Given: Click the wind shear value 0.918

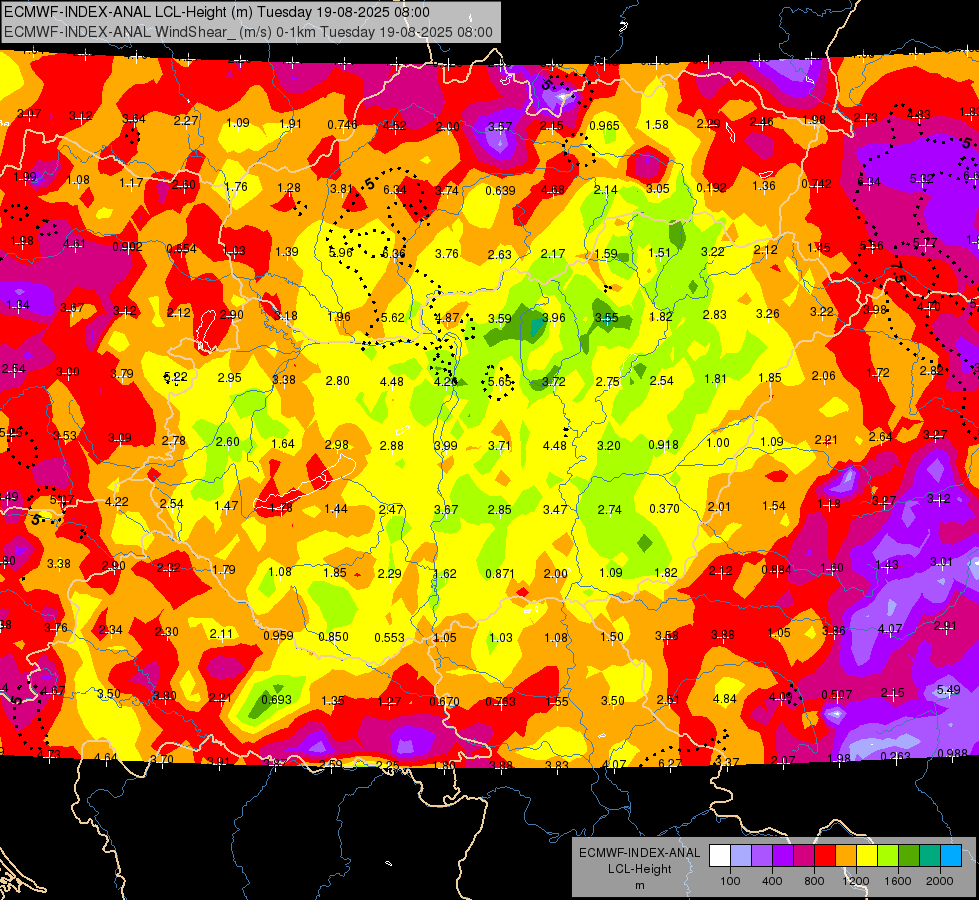Looking at the screenshot, I should pos(664,445).
